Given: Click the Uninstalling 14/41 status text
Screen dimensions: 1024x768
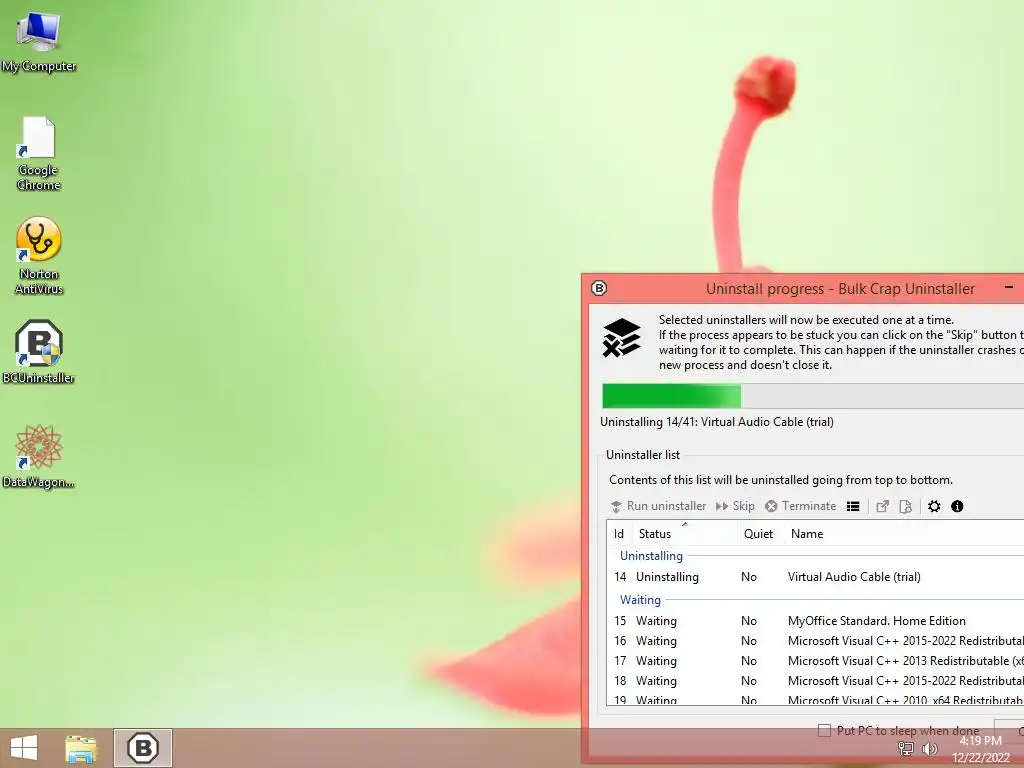Looking at the screenshot, I should coord(716,422).
